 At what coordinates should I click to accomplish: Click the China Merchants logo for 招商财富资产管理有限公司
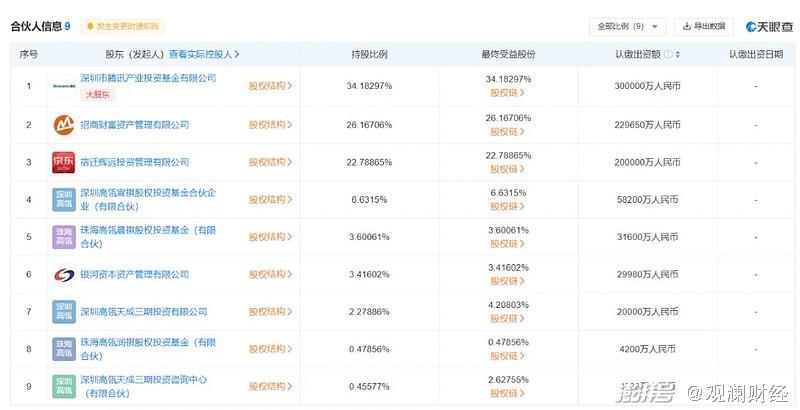[x=64, y=125]
